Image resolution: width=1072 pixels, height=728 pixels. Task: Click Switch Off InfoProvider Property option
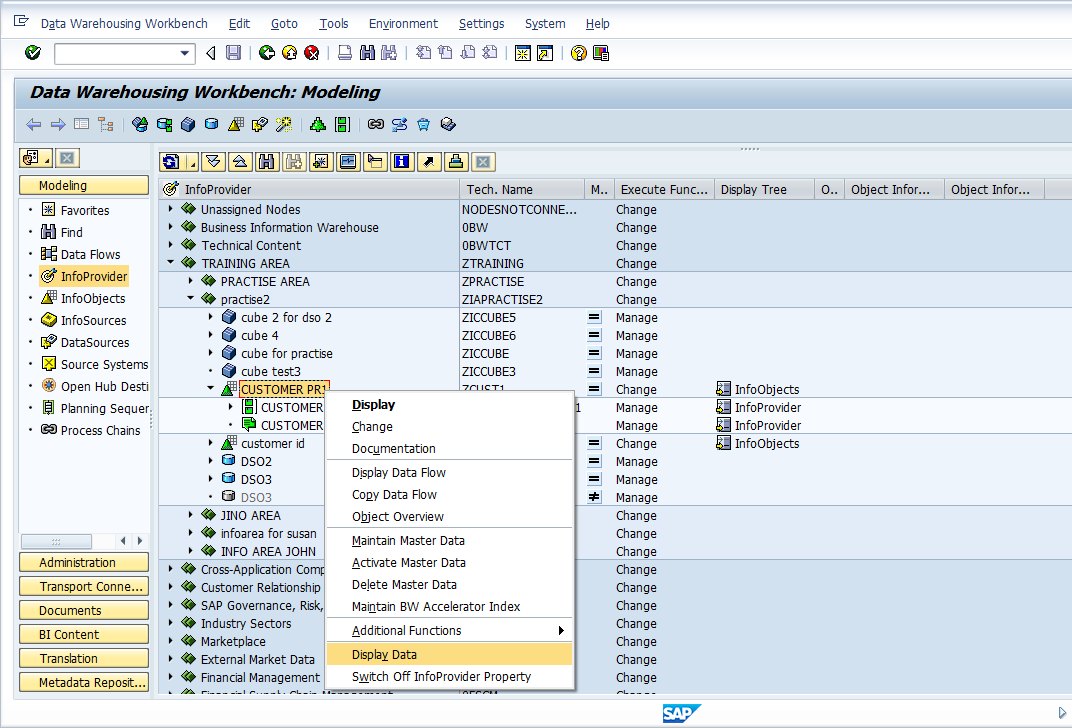(x=451, y=678)
